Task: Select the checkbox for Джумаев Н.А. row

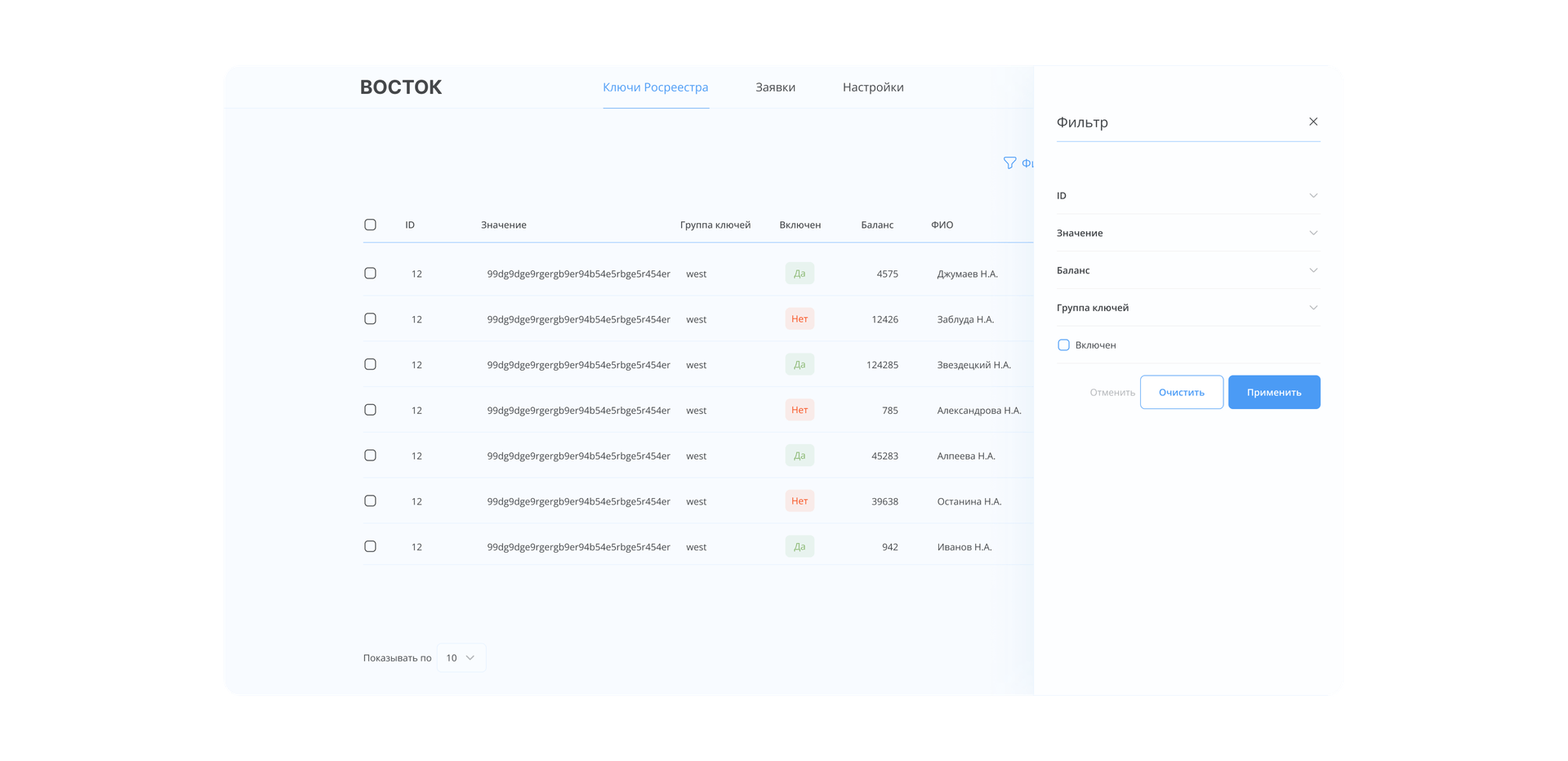Action: pos(370,274)
